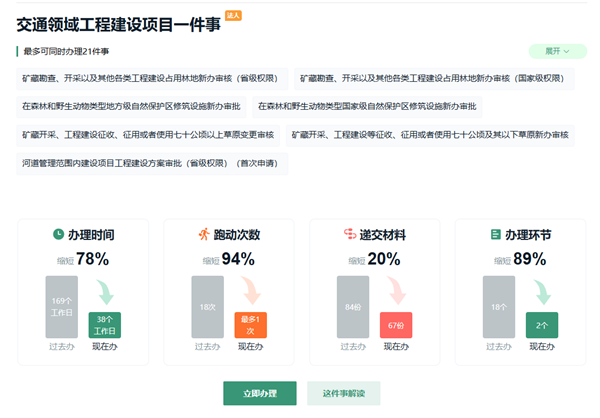Click the running figure icon beside 跑动次数

pos(204,235)
